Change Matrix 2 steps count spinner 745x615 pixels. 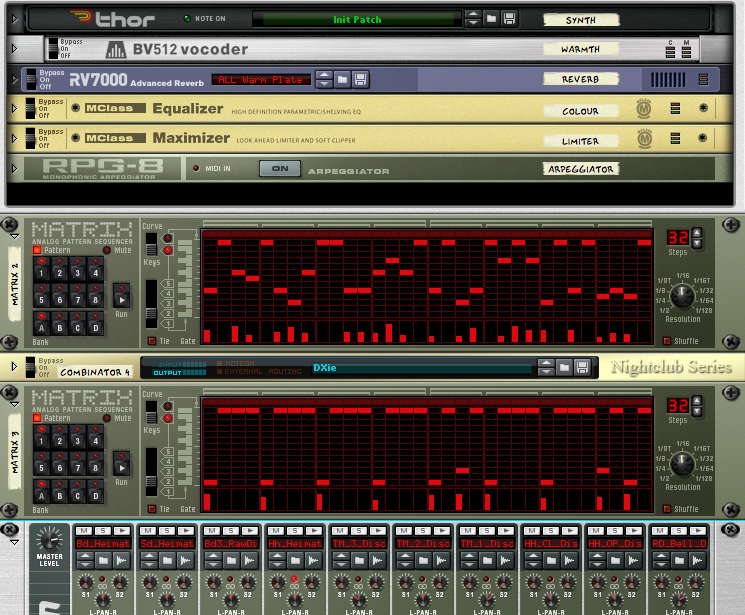tap(697, 238)
